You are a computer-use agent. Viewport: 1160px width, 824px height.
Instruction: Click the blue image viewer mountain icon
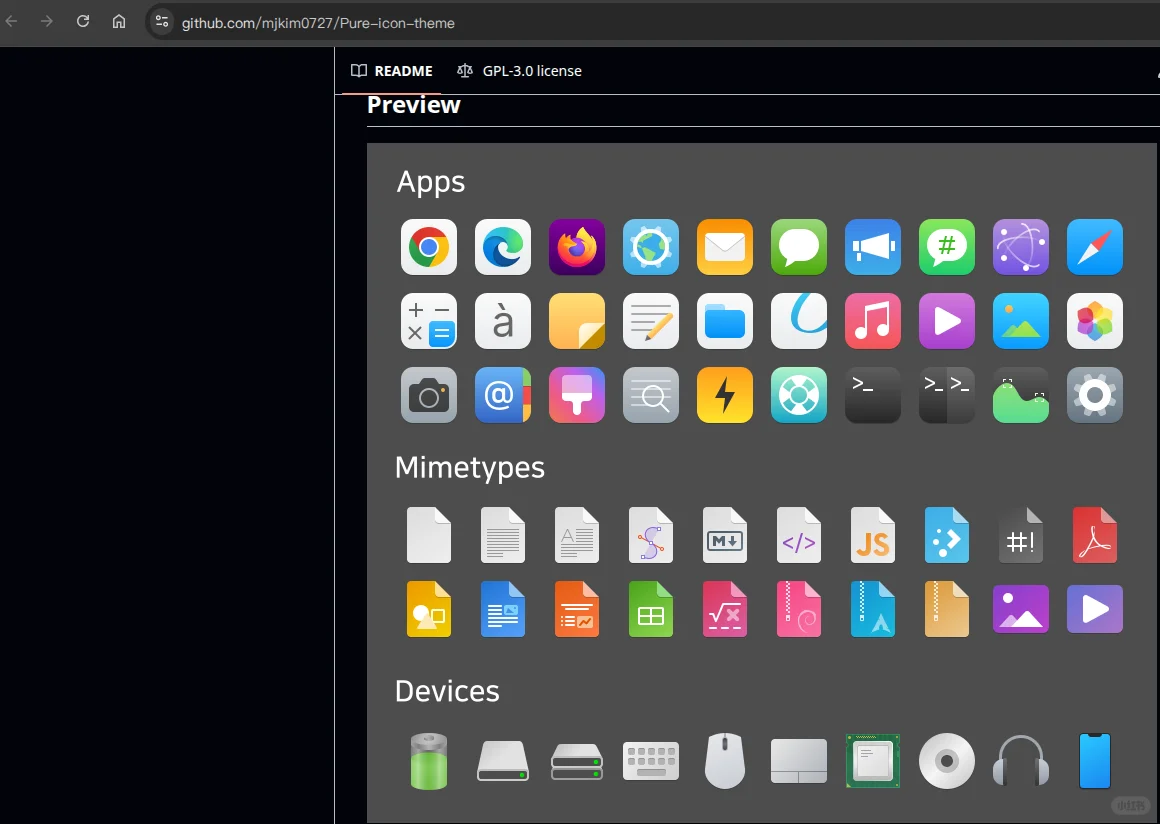tap(1021, 321)
